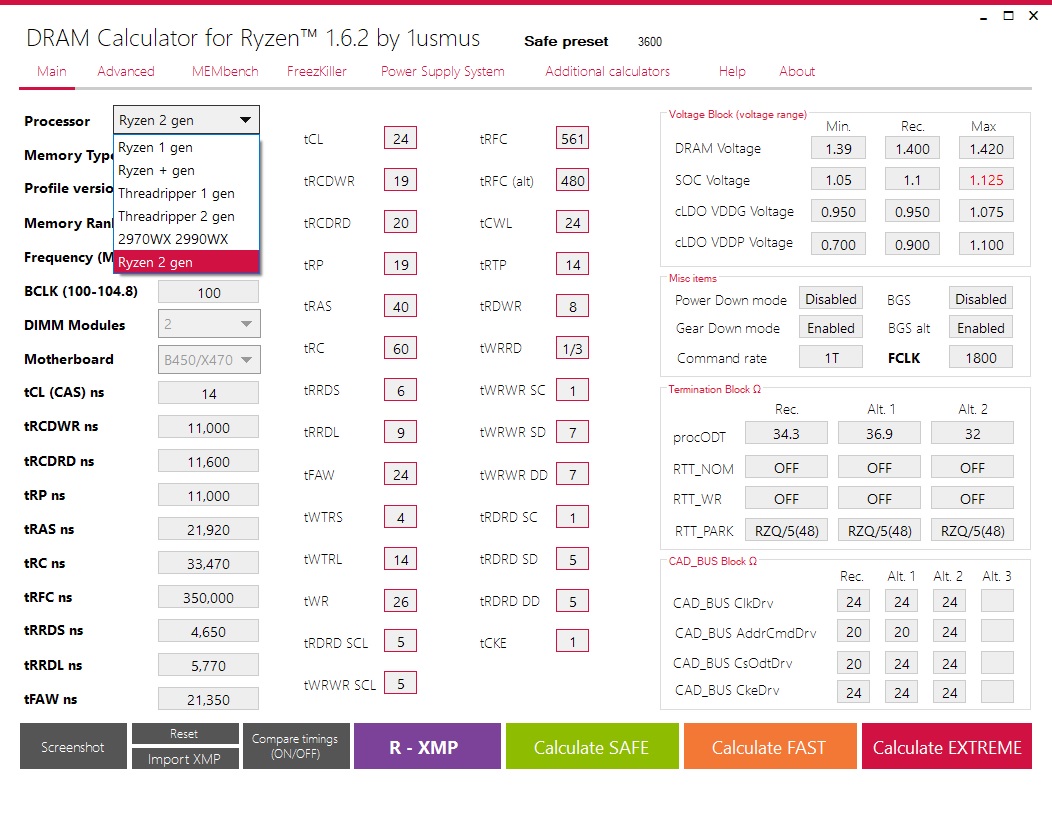Click the tWRRD value 1/3
Viewport: 1052px width, 830px height.
click(572, 348)
